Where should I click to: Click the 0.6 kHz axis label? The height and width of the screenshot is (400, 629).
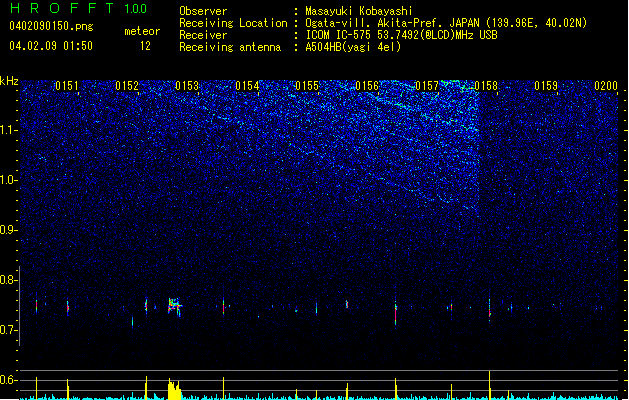point(8,380)
